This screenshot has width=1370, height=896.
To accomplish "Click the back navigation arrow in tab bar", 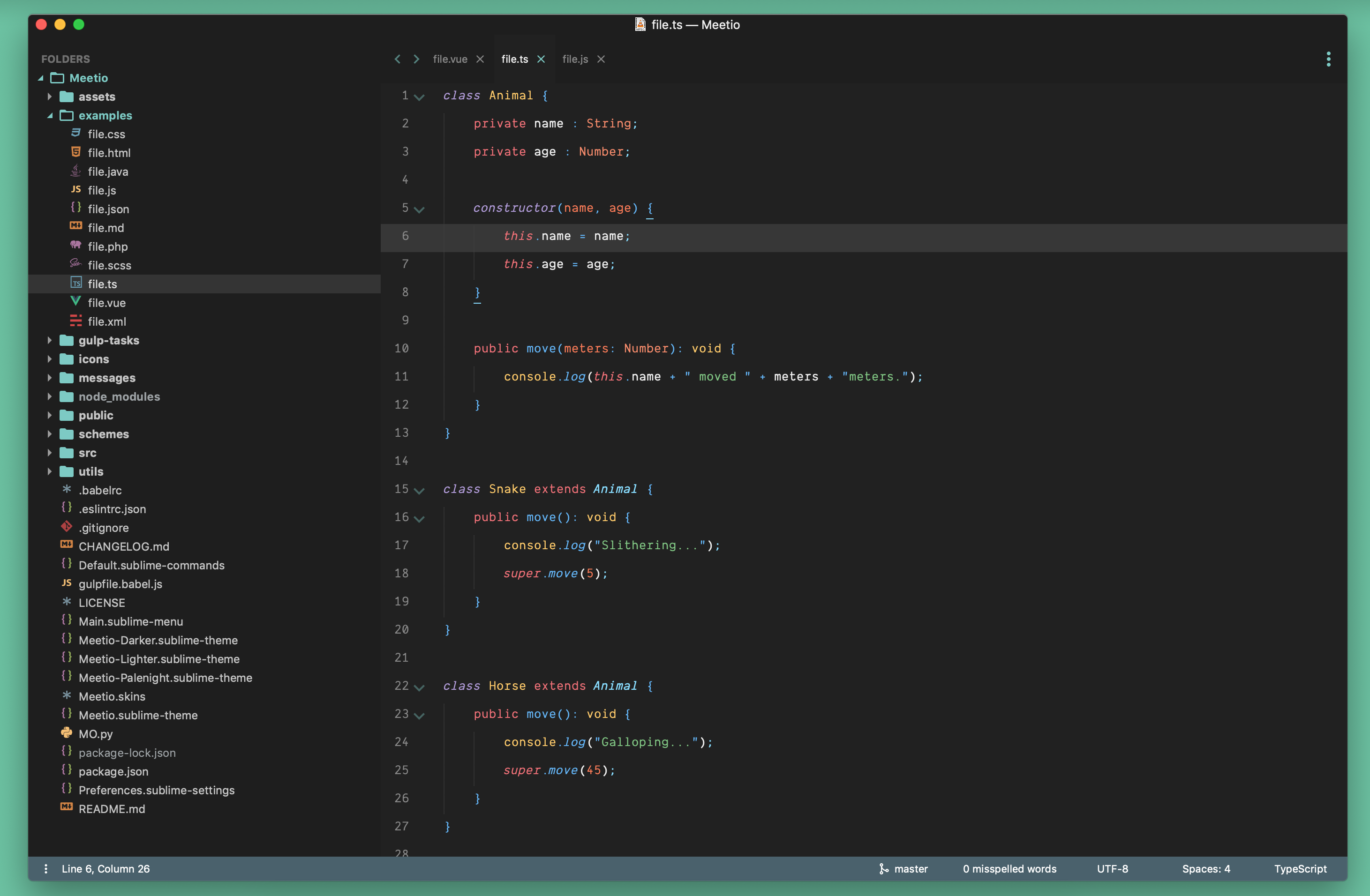I will point(397,59).
